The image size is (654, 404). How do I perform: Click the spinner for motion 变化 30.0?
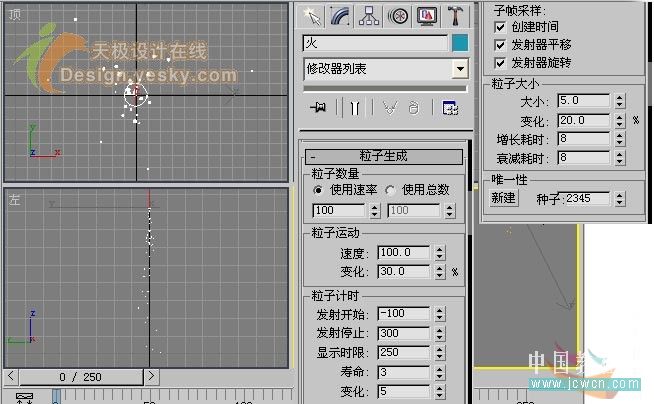point(440,272)
